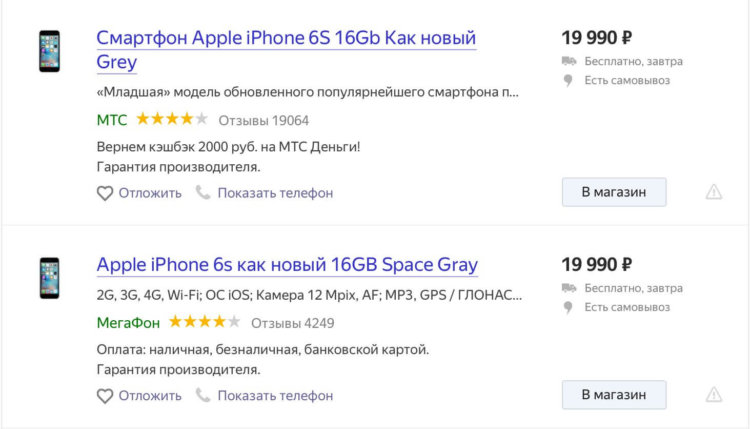Screen dimensions: 750x429
Task: View the 19064 reviews for MTS
Action: 264,121
